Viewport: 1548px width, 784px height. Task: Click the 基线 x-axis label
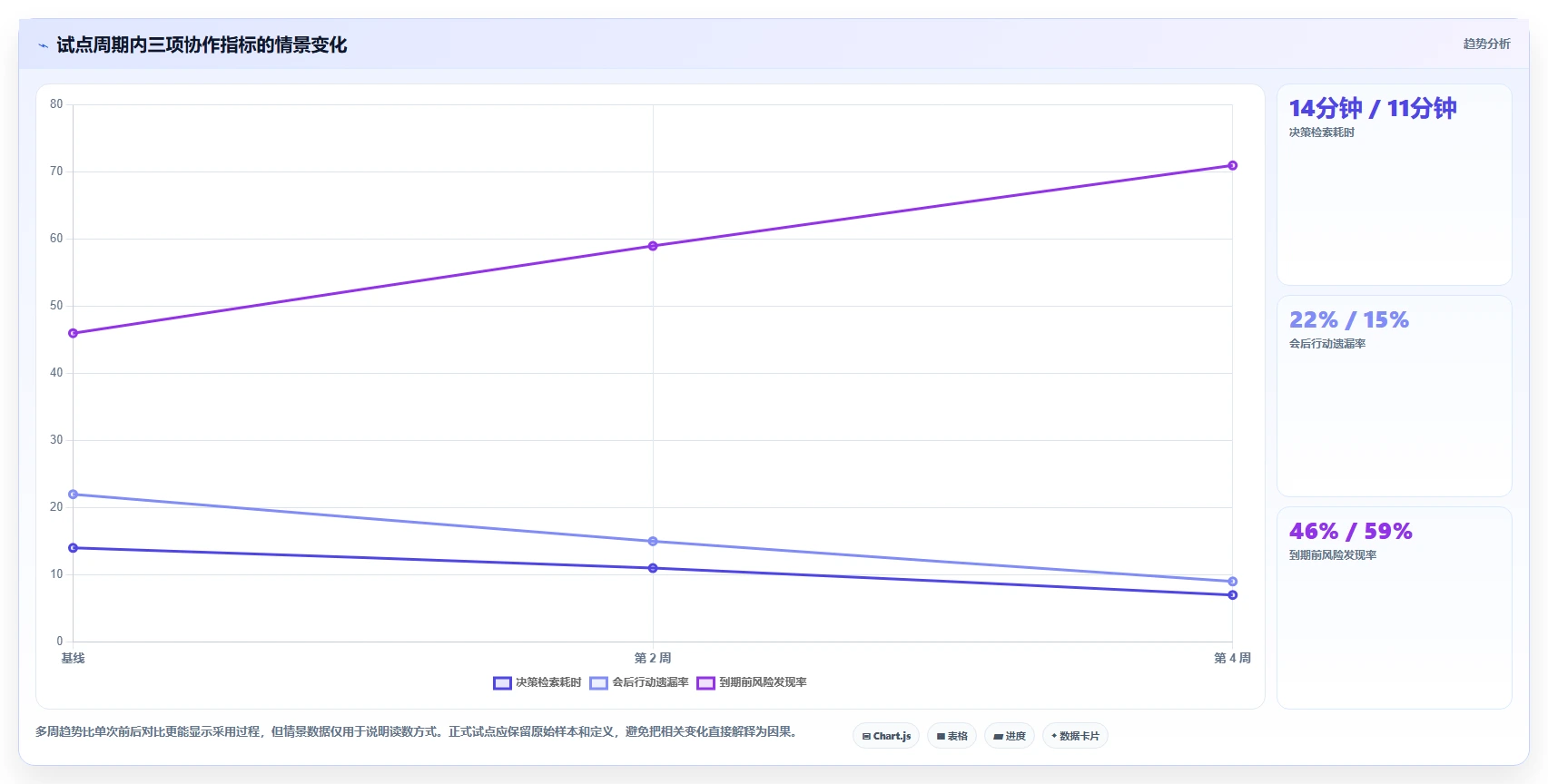[x=73, y=658]
